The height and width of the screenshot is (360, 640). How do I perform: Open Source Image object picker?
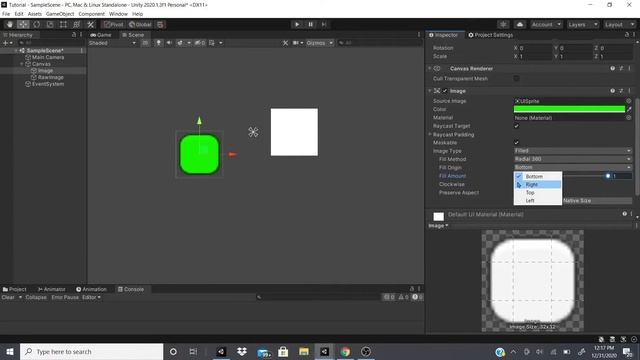[629, 101]
